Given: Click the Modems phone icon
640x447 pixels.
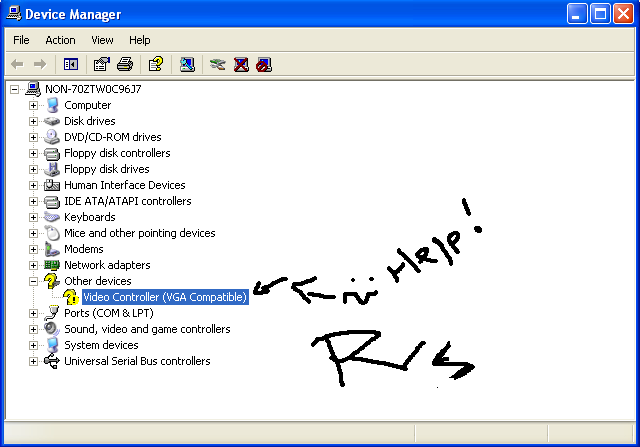Looking at the screenshot, I should click(x=52, y=249).
